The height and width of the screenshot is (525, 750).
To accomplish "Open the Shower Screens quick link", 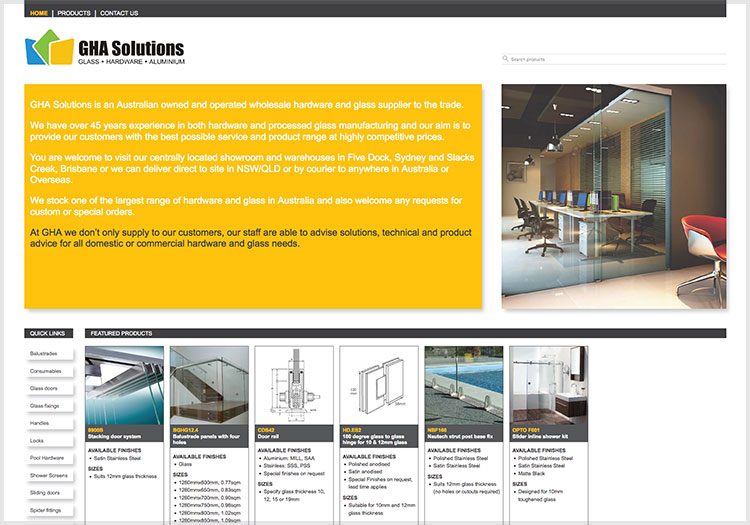I will [49, 475].
